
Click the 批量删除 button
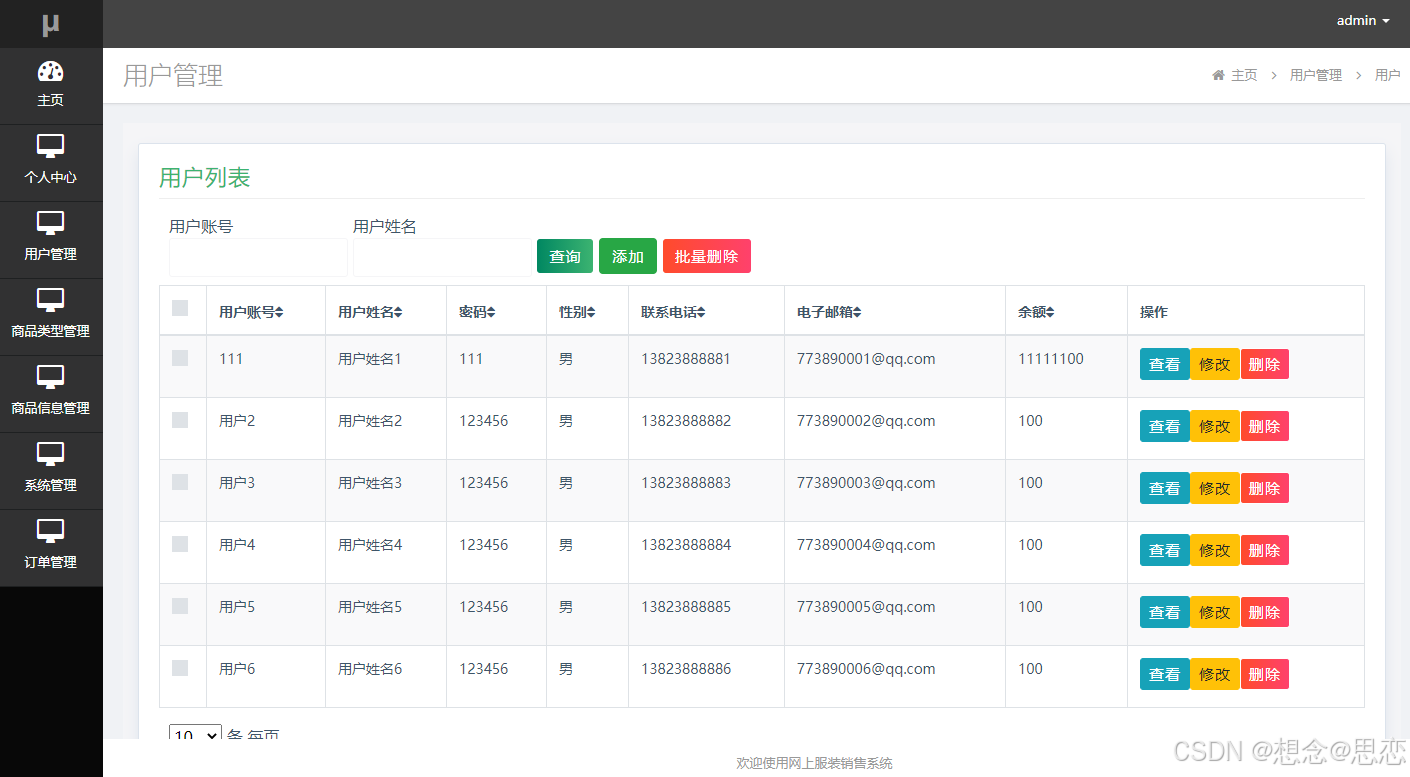(x=707, y=256)
